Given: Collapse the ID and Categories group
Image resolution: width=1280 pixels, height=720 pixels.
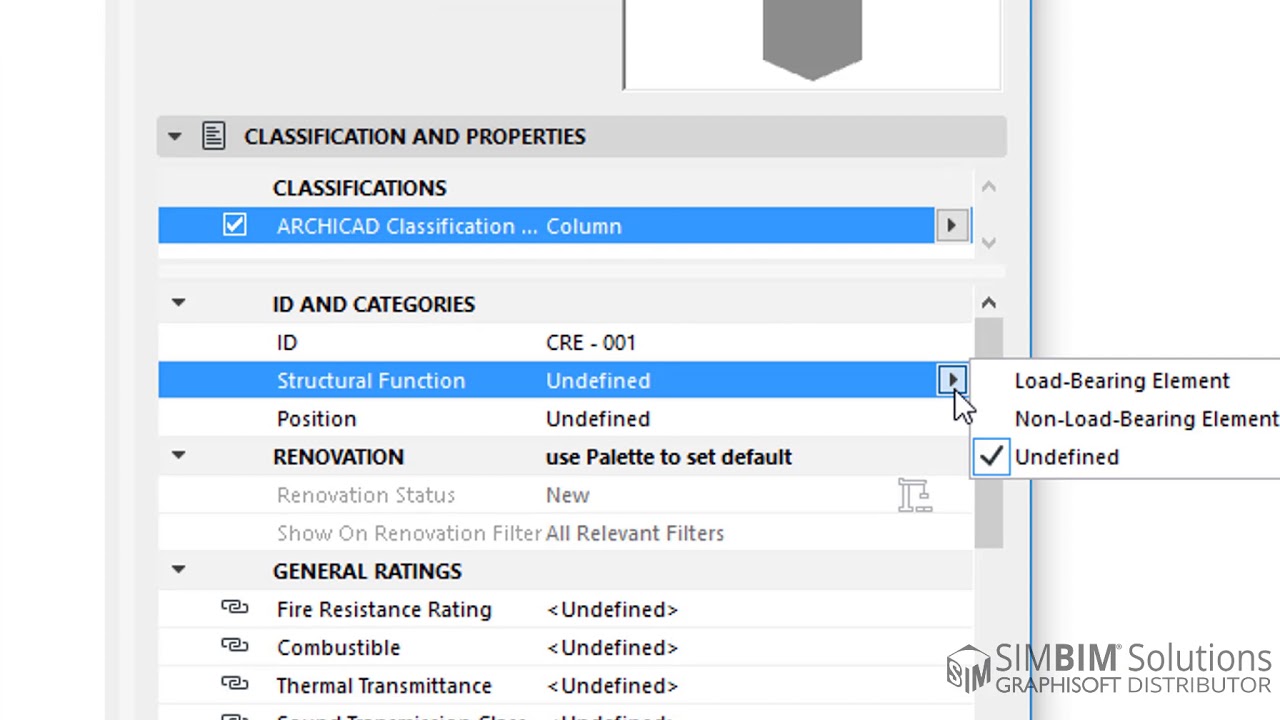Looking at the screenshot, I should (x=178, y=303).
